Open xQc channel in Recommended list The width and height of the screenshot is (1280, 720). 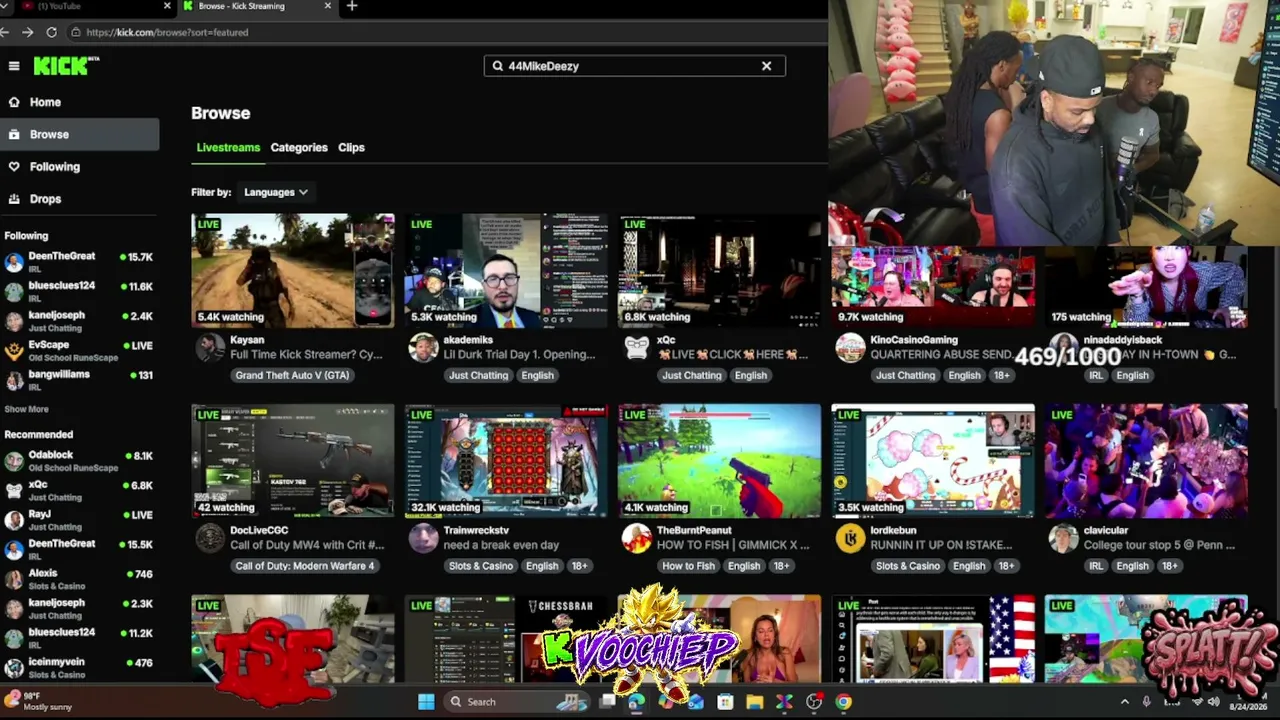(x=80, y=490)
